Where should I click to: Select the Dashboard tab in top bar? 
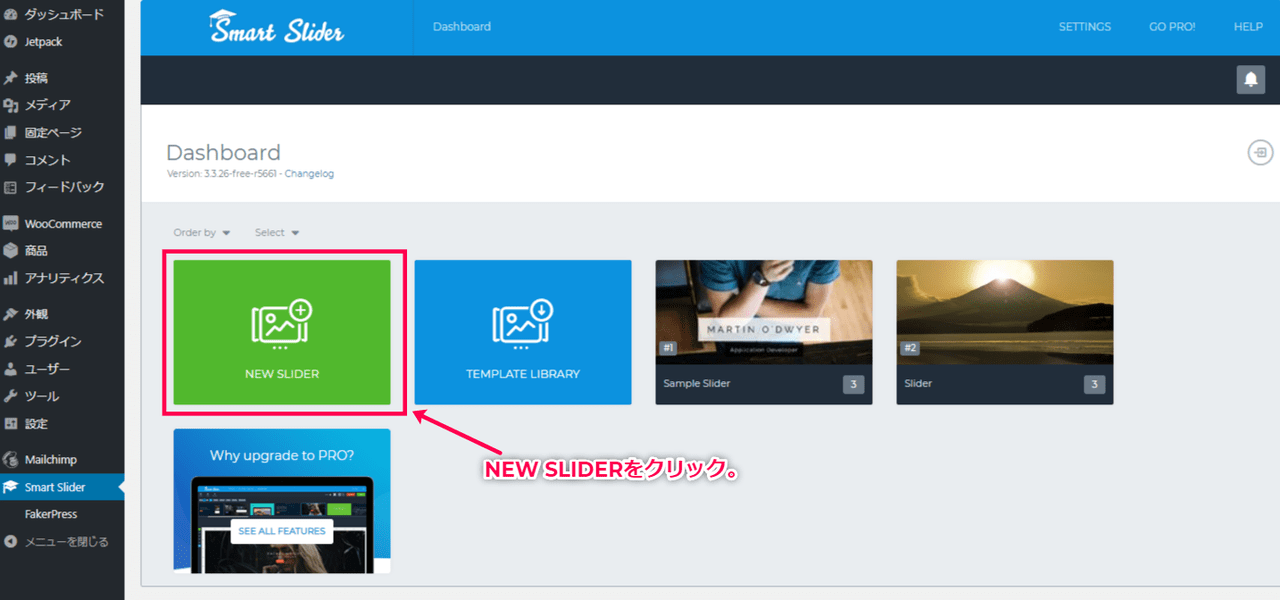click(462, 27)
